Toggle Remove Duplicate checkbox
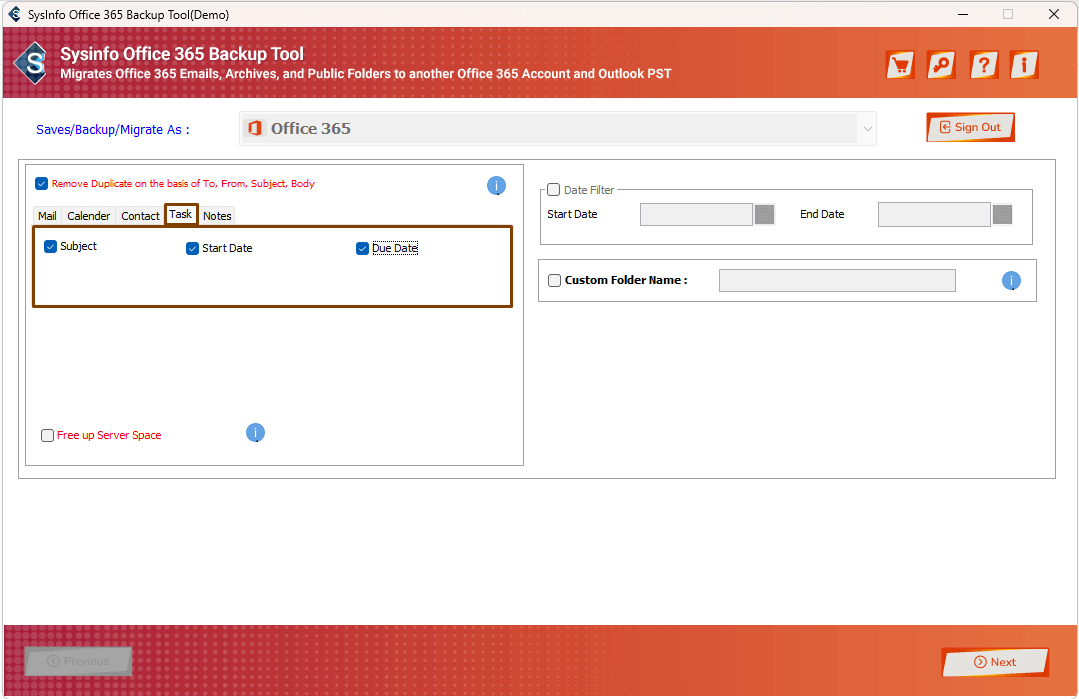 pyautogui.click(x=41, y=184)
